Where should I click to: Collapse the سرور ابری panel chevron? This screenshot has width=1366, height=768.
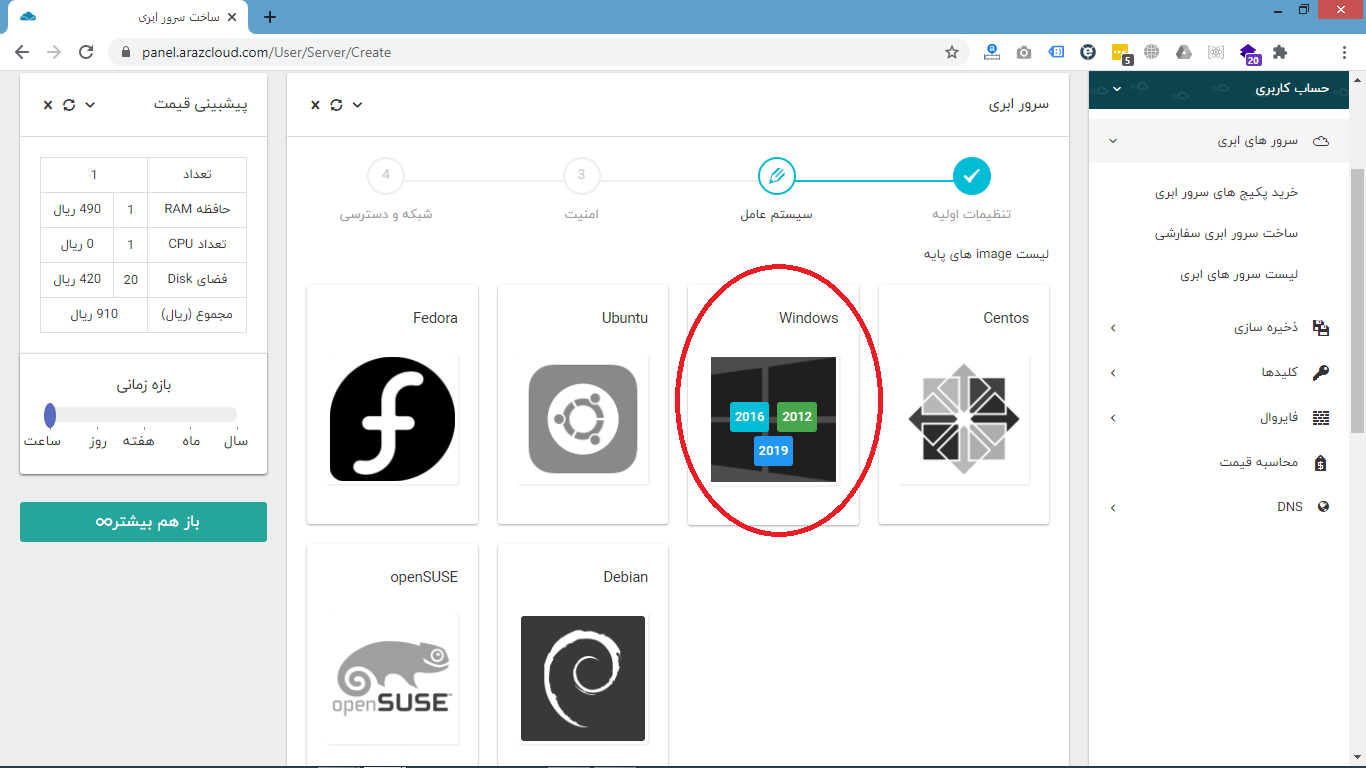pos(358,105)
